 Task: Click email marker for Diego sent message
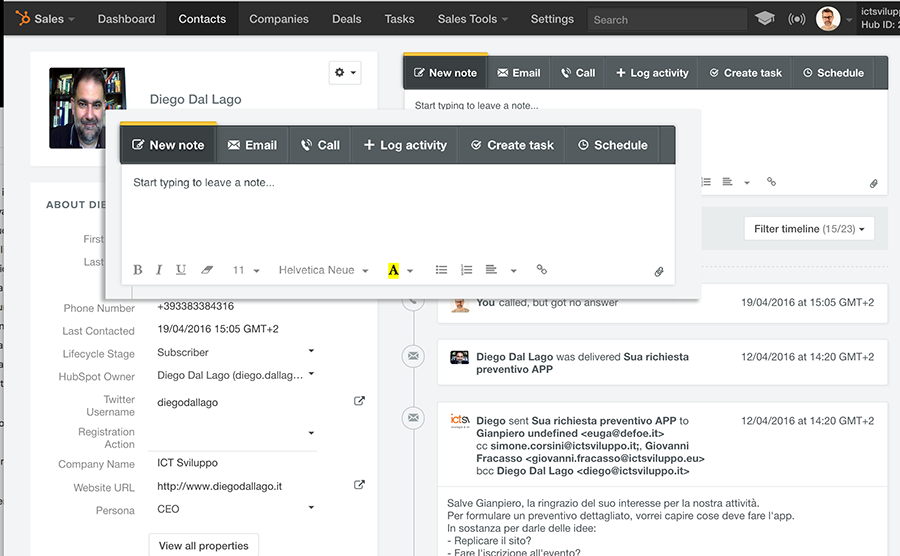pyautogui.click(x=413, y=418)
